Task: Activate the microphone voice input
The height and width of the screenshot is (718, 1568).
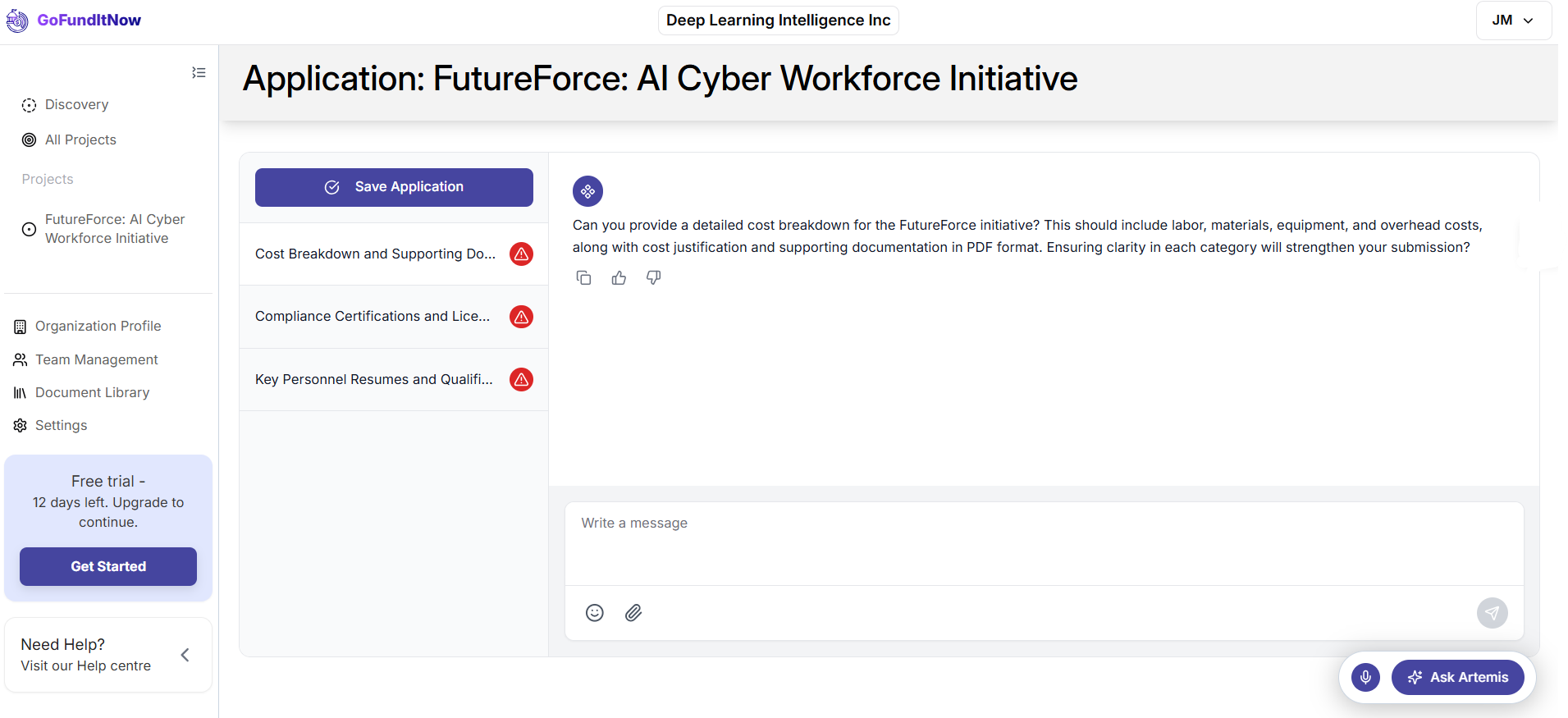Action: (1365, 677)
